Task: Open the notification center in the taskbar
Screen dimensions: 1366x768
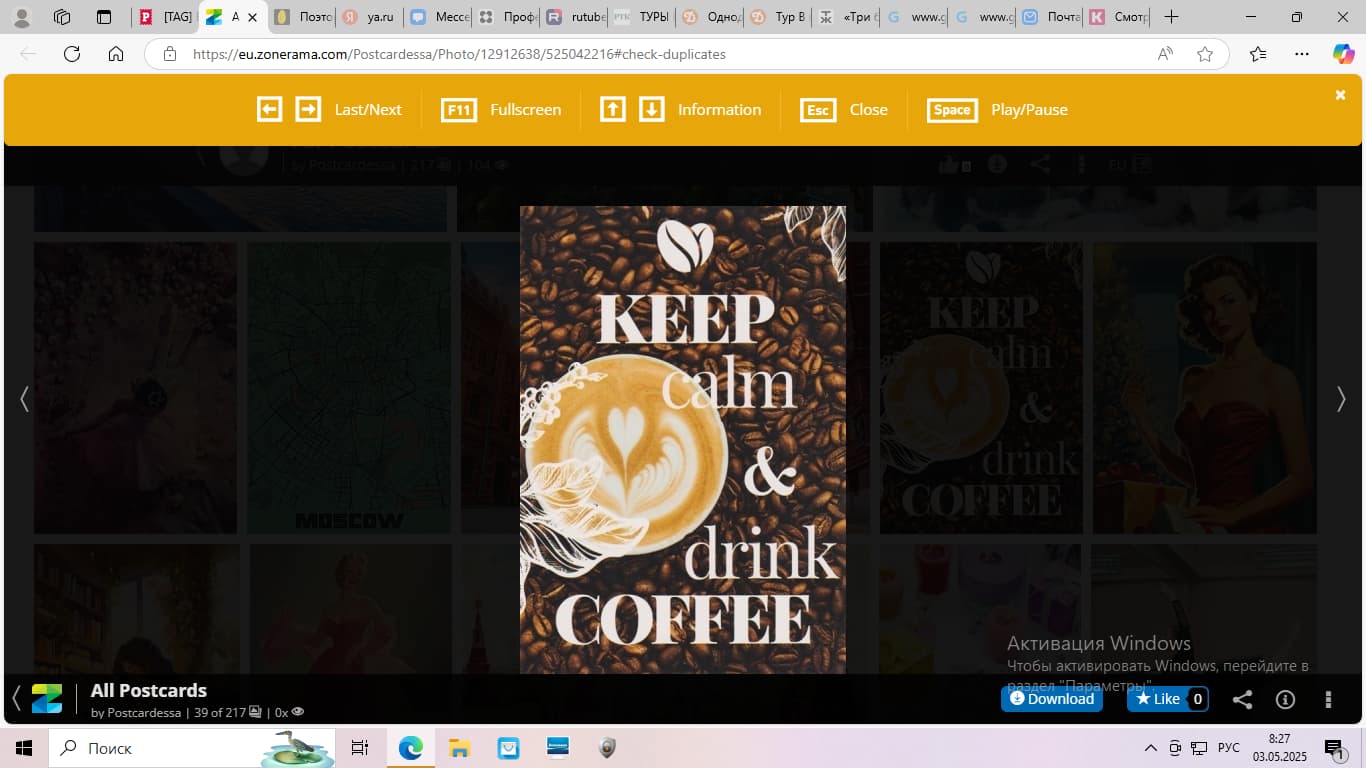Action: pyautogui.click(x=1333, y=748)
